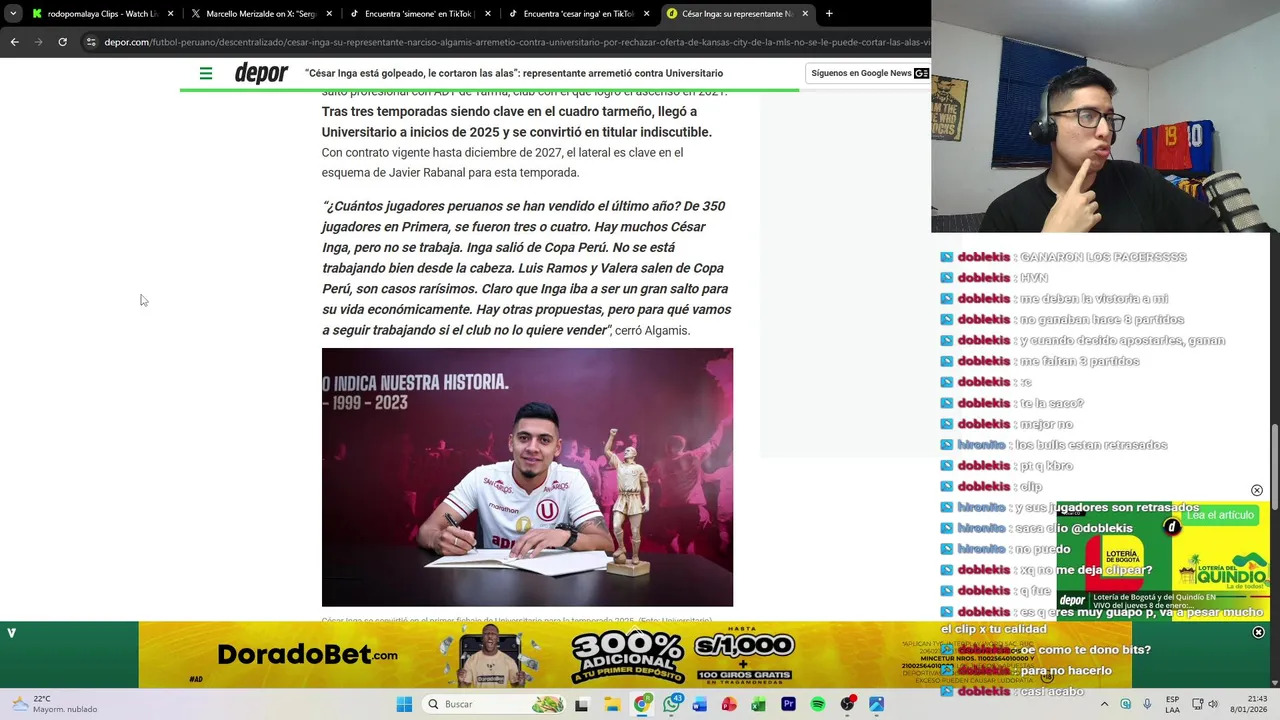View site information for depor.com

coord(91,42)
